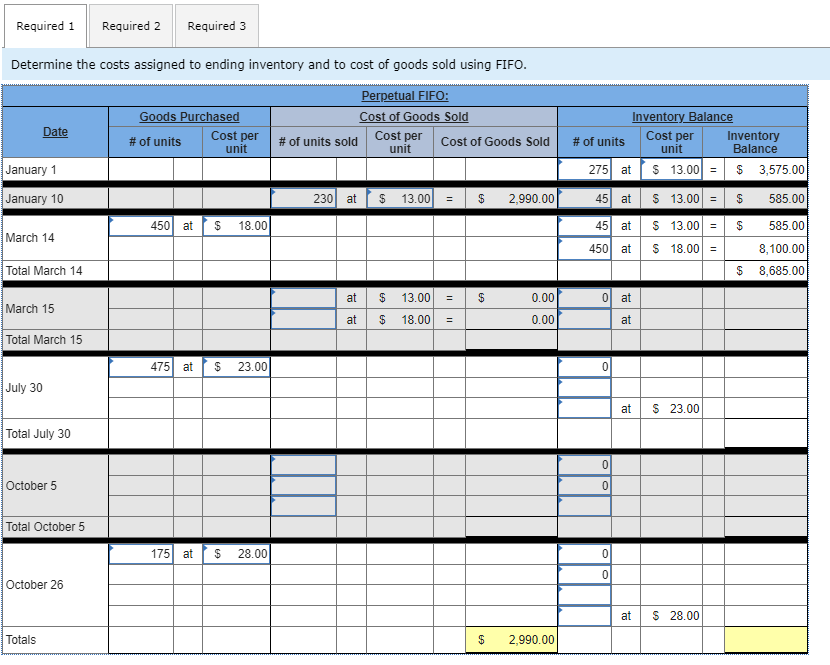Click the January 10 units sold field showing 230
The height and width of the screenshot is (665, 830).
[303, 199]
